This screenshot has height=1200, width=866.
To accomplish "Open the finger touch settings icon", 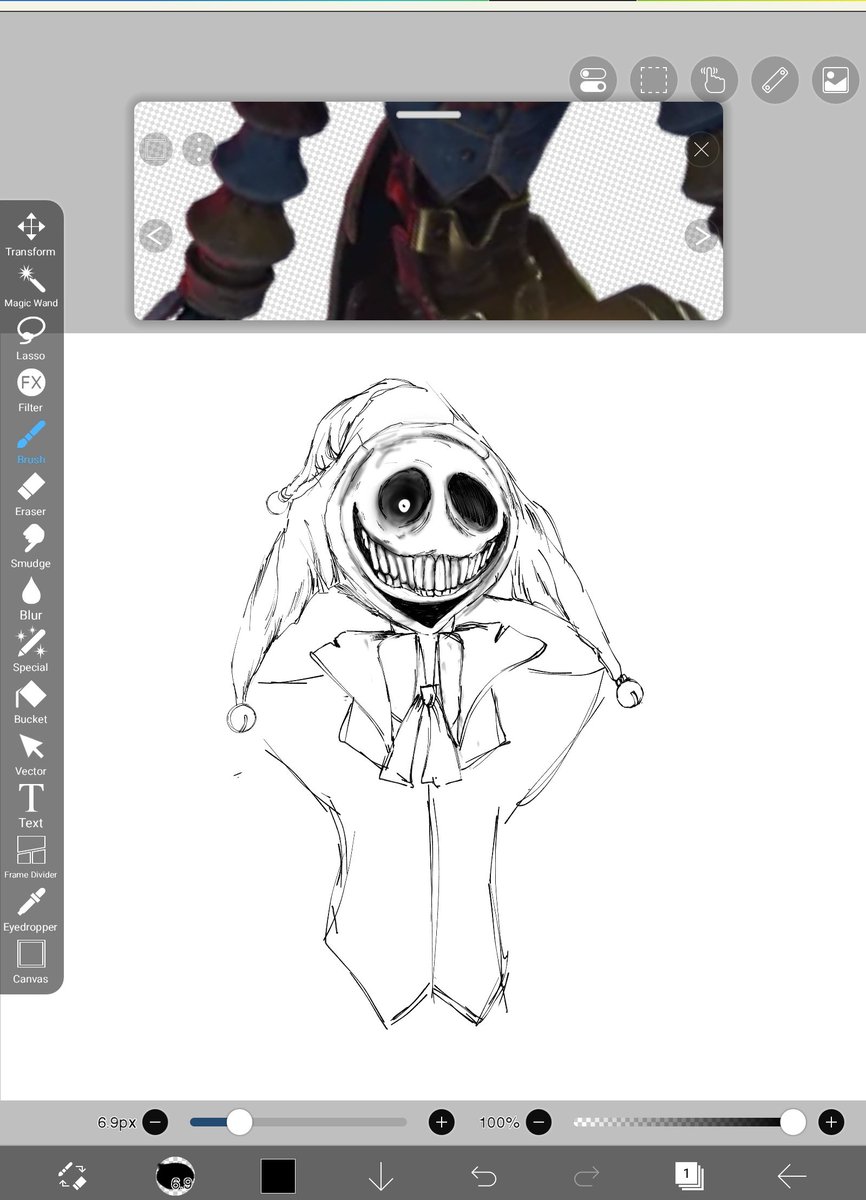I will coord(714,80).
